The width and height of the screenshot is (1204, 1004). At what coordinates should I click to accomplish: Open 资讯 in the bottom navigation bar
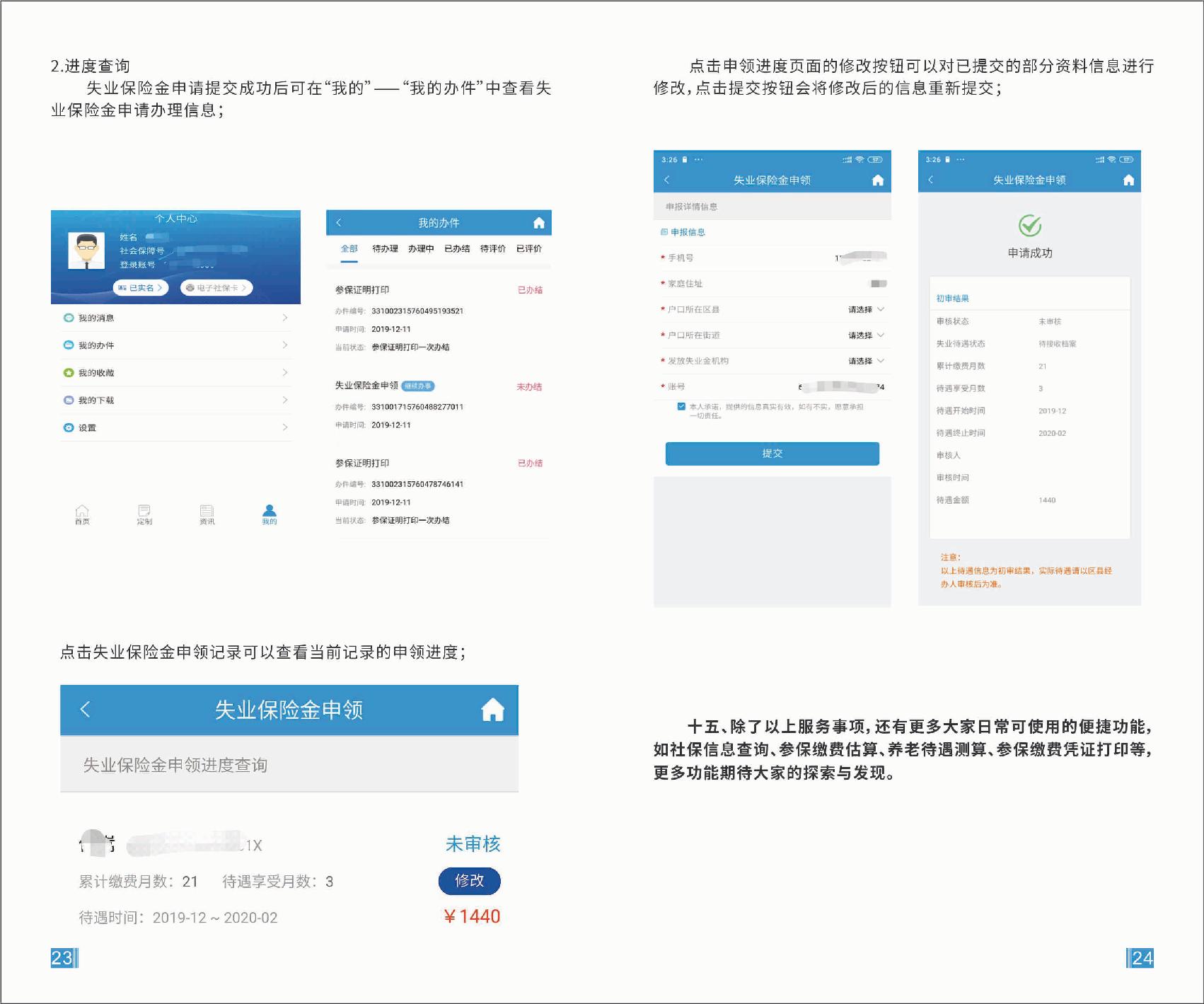click(207, 514)
